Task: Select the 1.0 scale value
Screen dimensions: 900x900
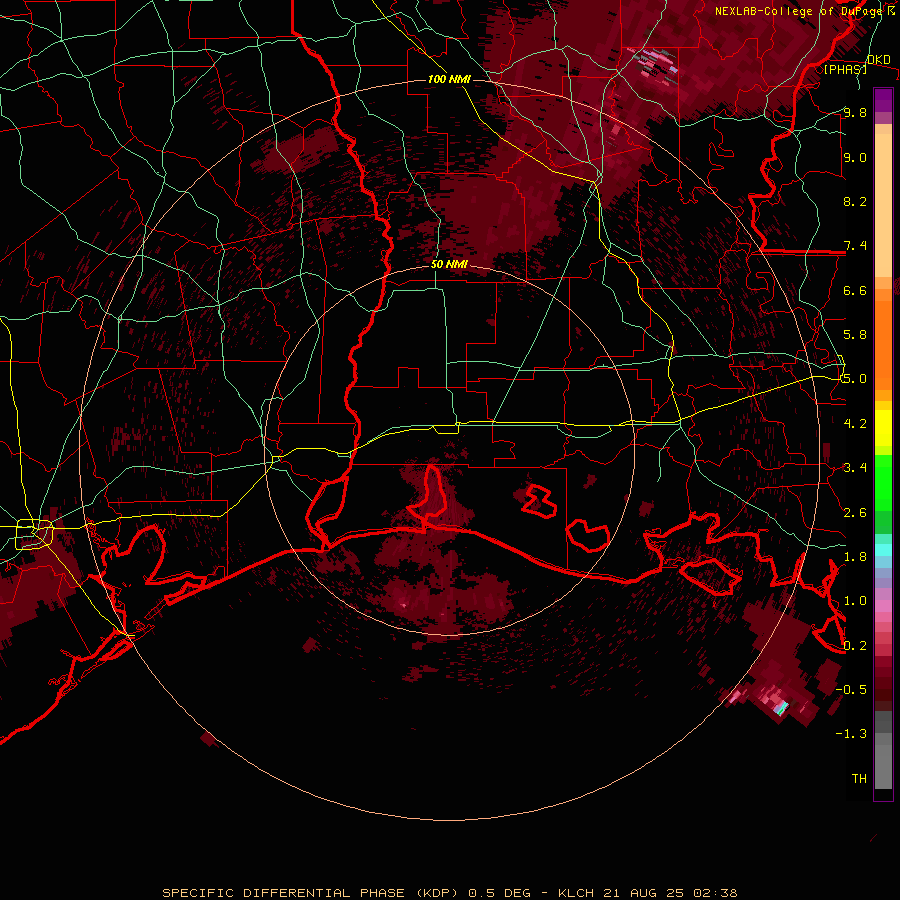Action: (855, 601)
